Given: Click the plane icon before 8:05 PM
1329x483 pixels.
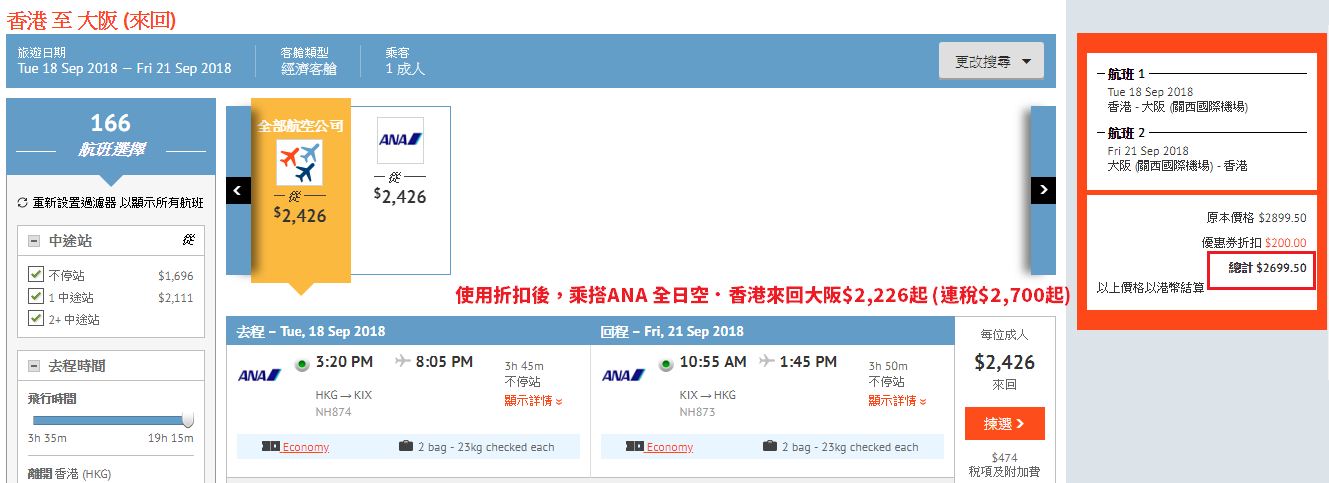Looking at the screenshot, I should 405,361.
